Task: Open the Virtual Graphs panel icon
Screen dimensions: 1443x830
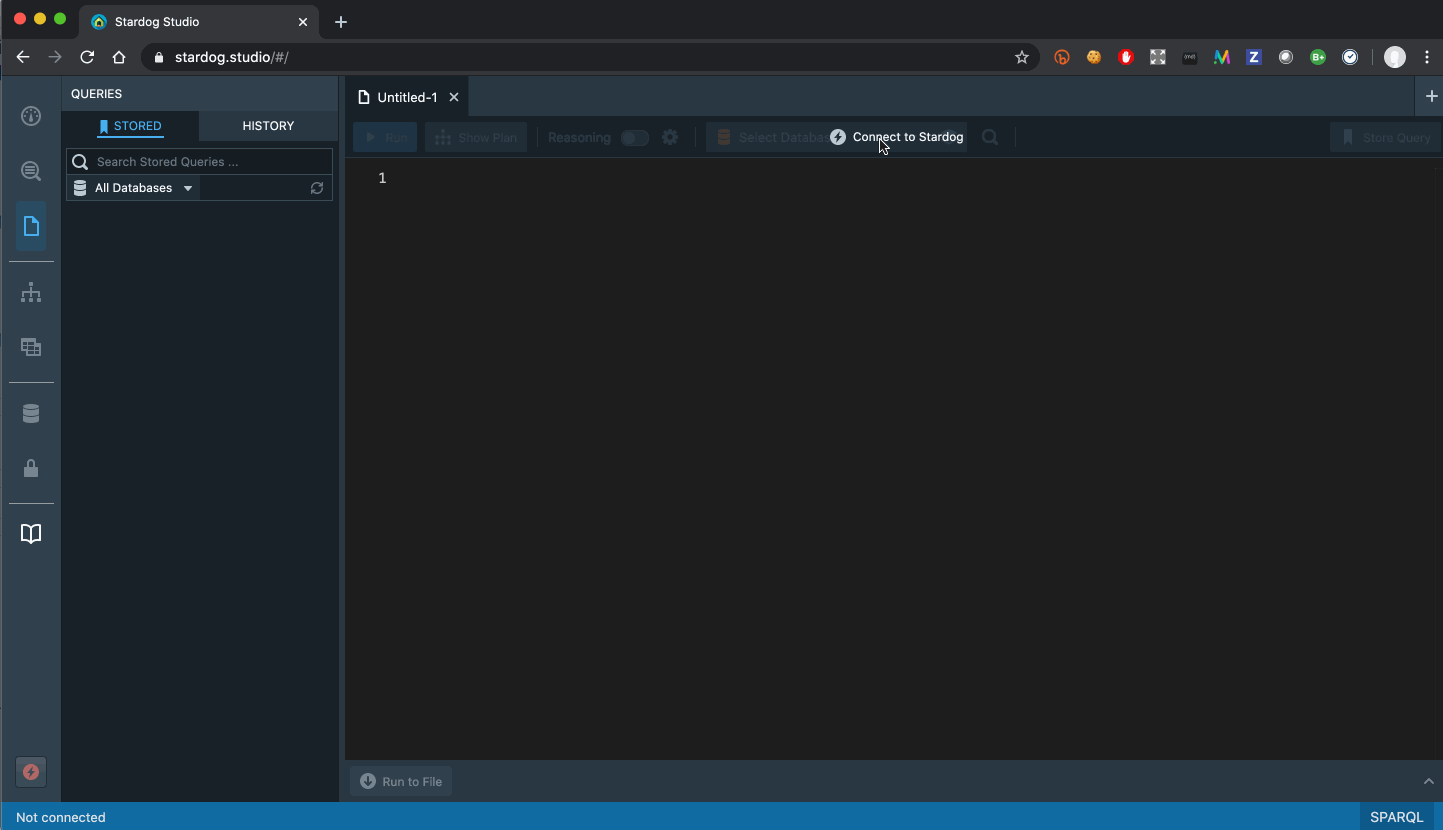Action: [30, 347]
